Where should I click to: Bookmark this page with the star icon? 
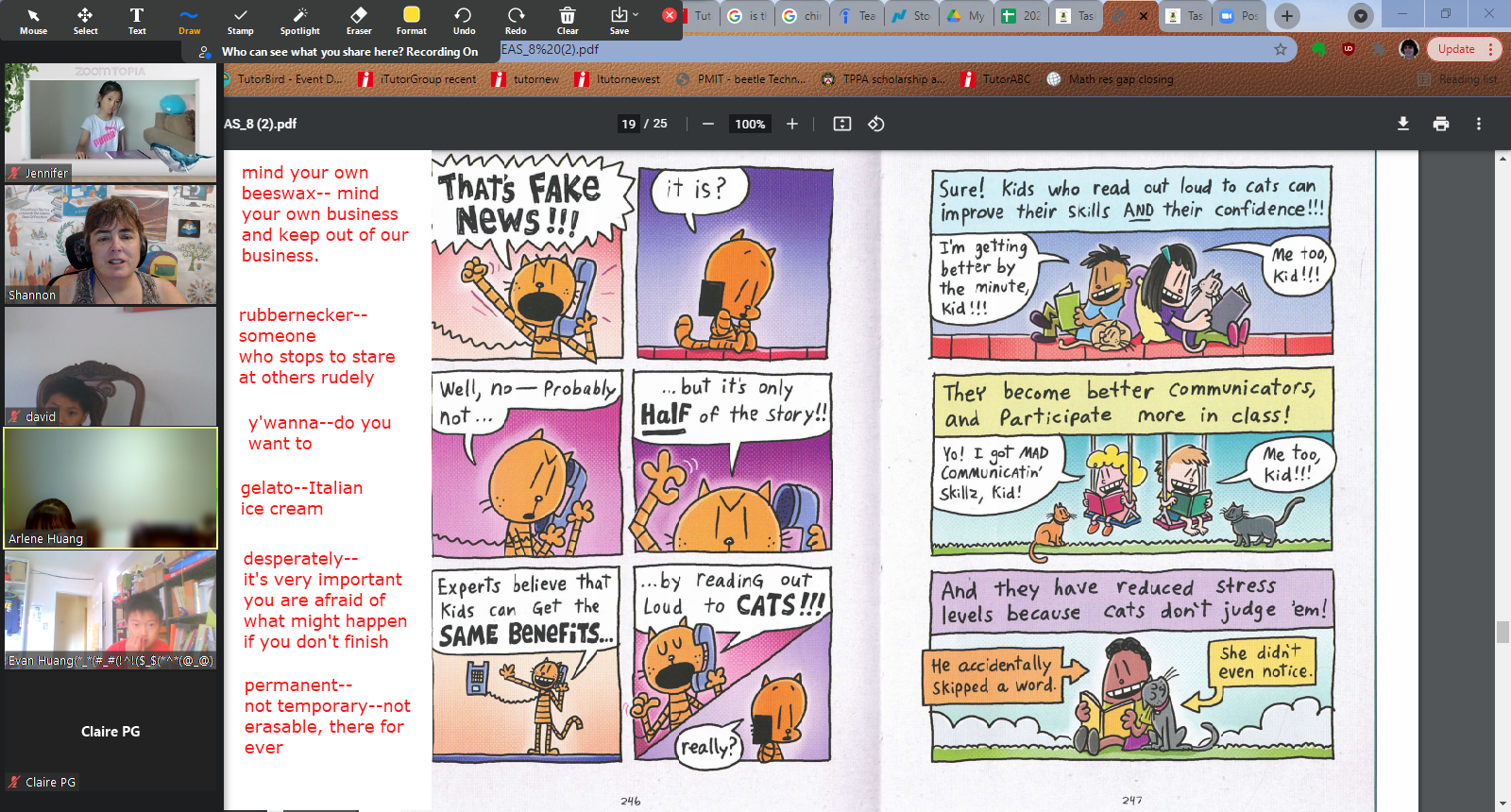click(x=1281, y=49)
